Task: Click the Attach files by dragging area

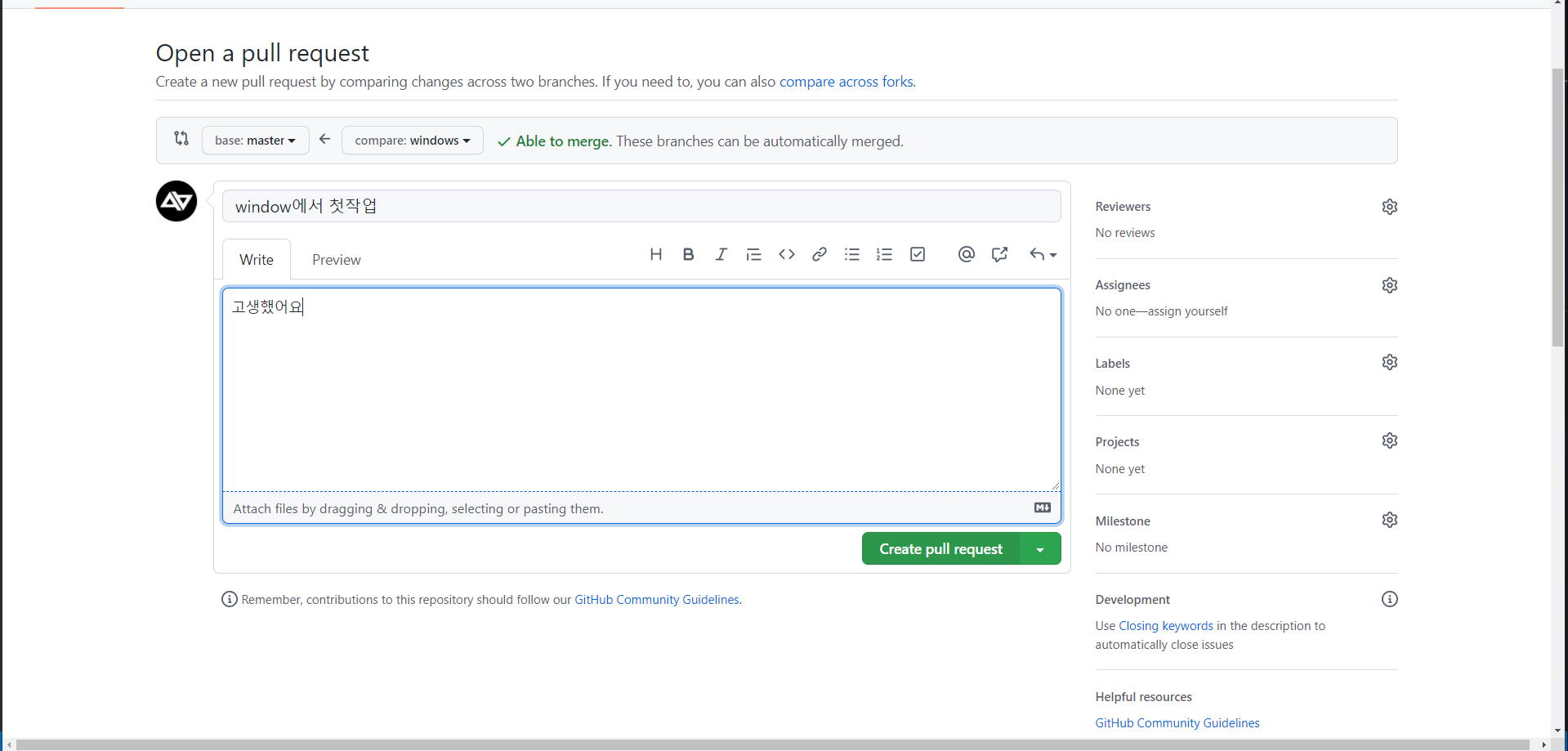Action: pos(641,508)
